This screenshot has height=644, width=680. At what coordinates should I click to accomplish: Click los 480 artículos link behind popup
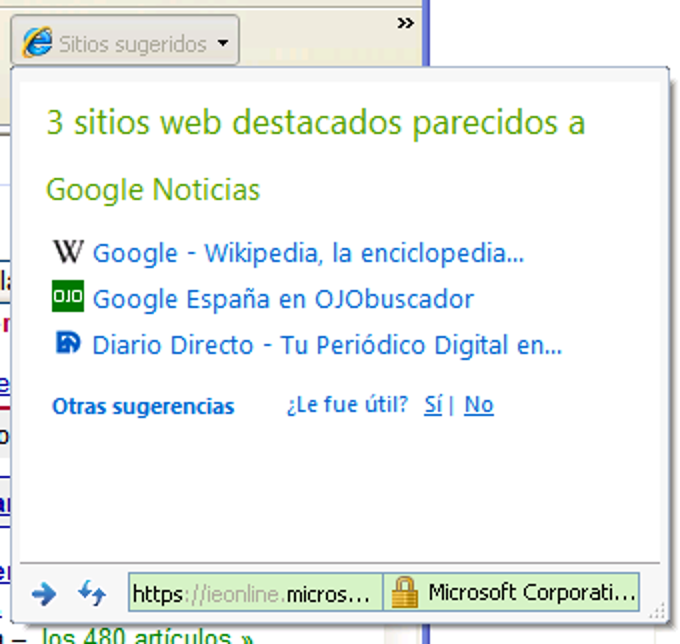point(147,636)
